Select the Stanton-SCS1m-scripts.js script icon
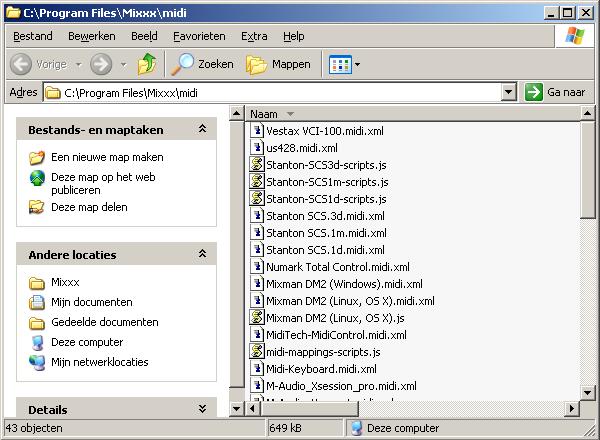The width and height of the screenshot is (600, 440). [257, 181]
